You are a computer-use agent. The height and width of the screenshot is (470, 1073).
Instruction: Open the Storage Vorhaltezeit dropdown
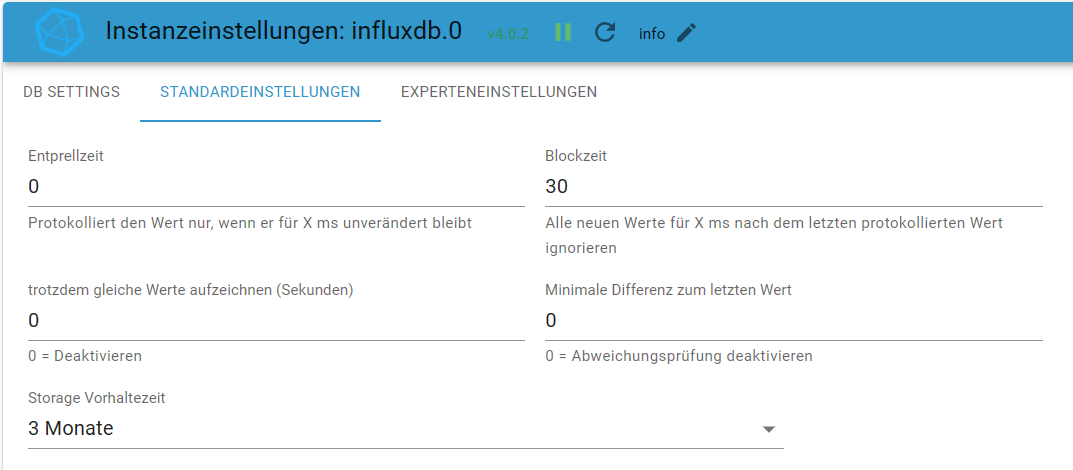(x=406, y=429)
